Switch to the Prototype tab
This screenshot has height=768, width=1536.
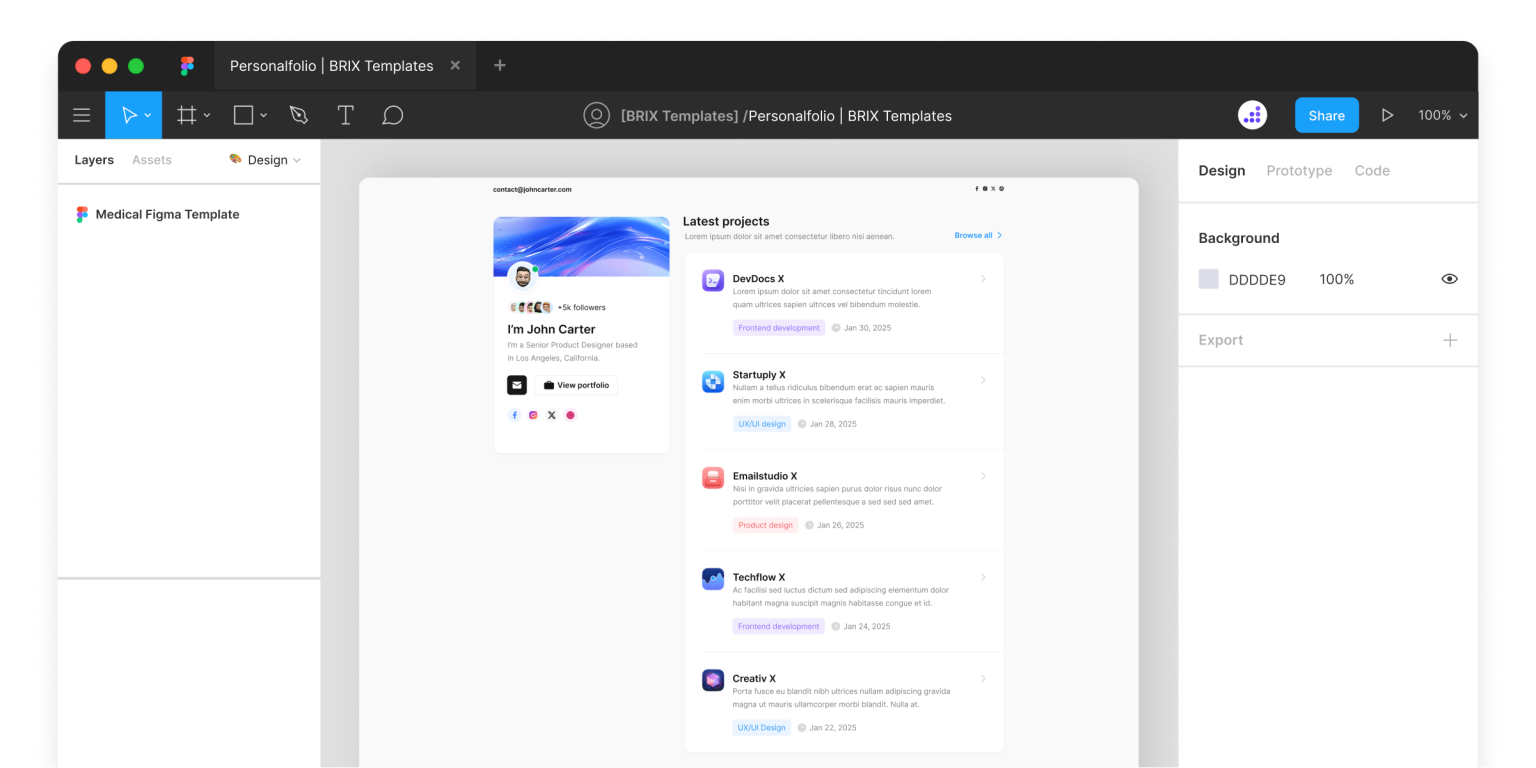[1299, 170]
